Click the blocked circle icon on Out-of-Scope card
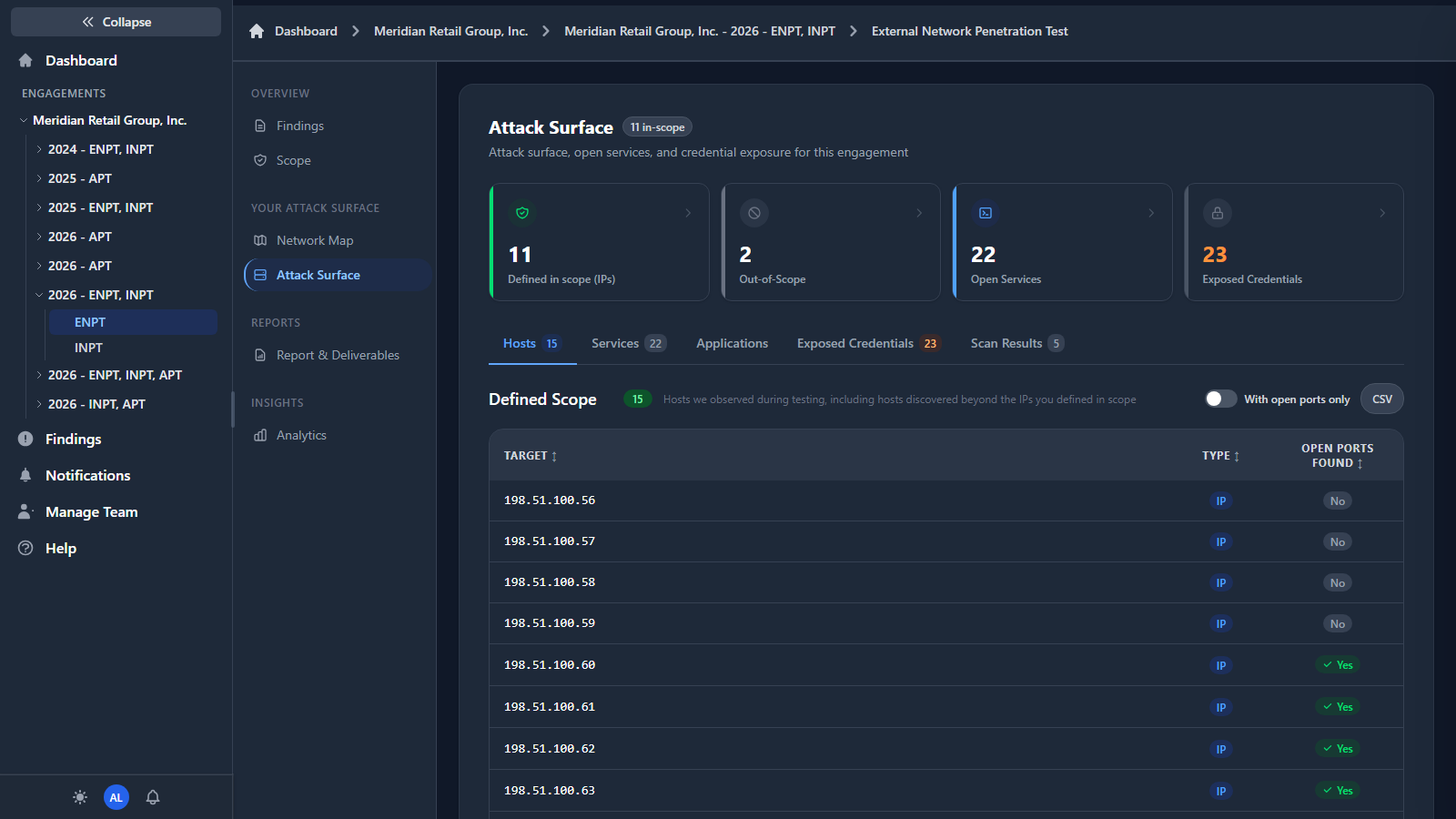1456x819 pixels. point(754,213)
